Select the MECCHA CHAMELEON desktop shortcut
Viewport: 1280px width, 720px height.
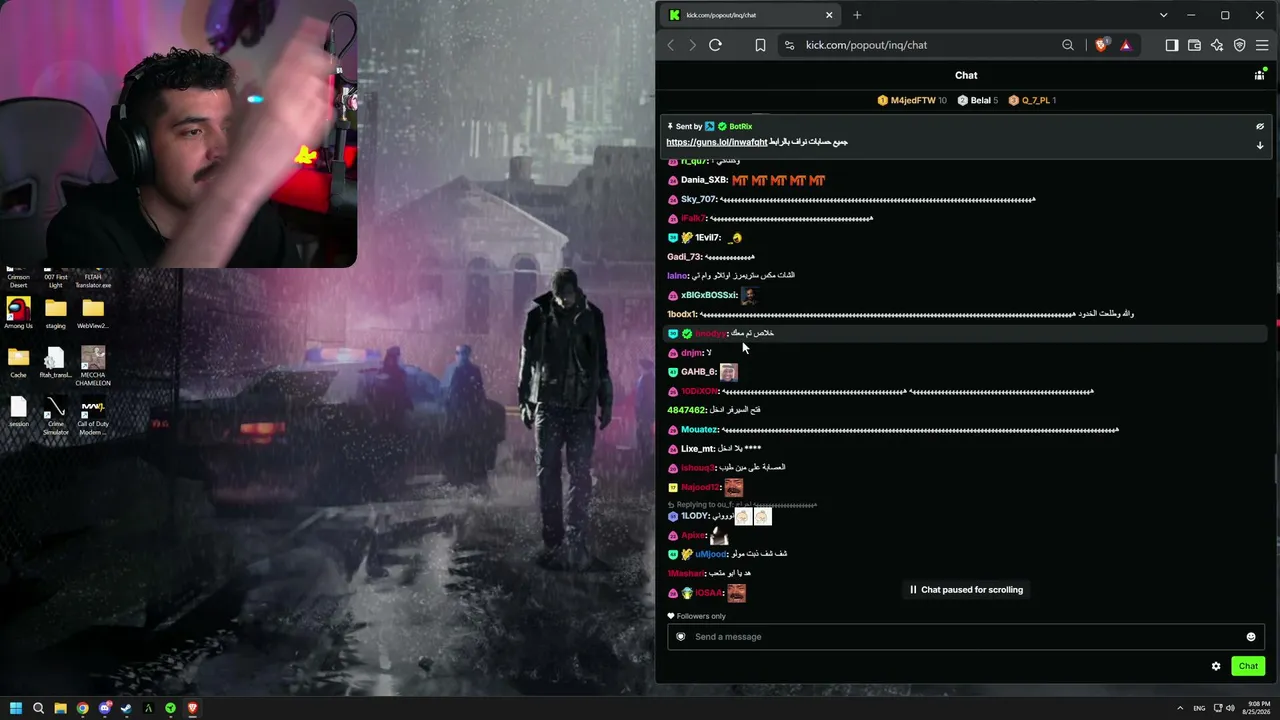pos(93,366)
